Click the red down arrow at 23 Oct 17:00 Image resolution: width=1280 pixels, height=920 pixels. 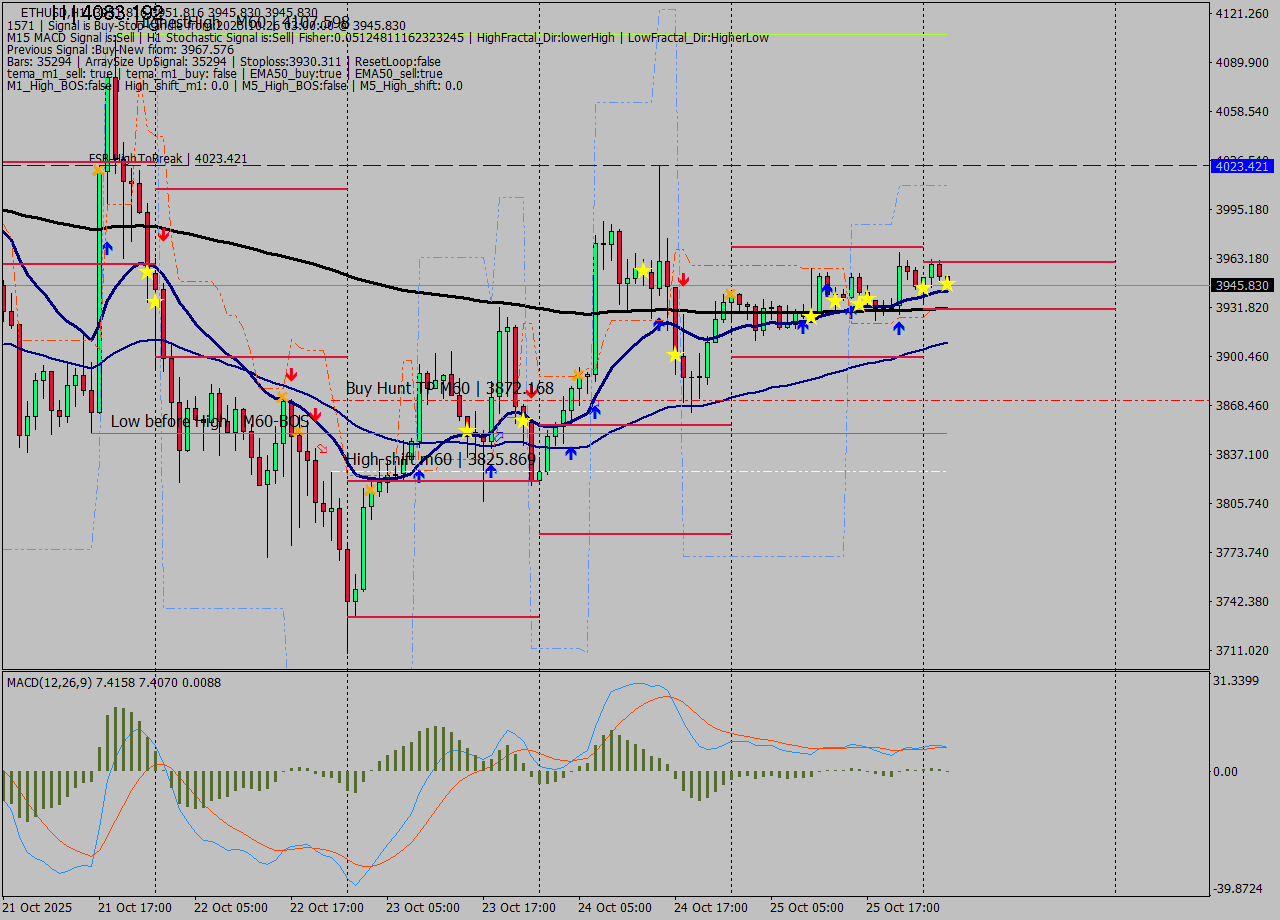point(531,393)
